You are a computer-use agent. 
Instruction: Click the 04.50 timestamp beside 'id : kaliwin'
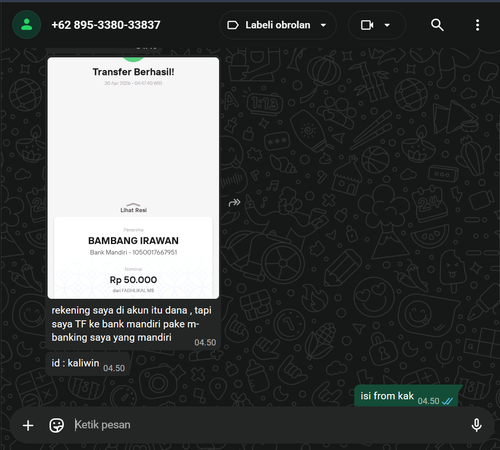[114, 368]
